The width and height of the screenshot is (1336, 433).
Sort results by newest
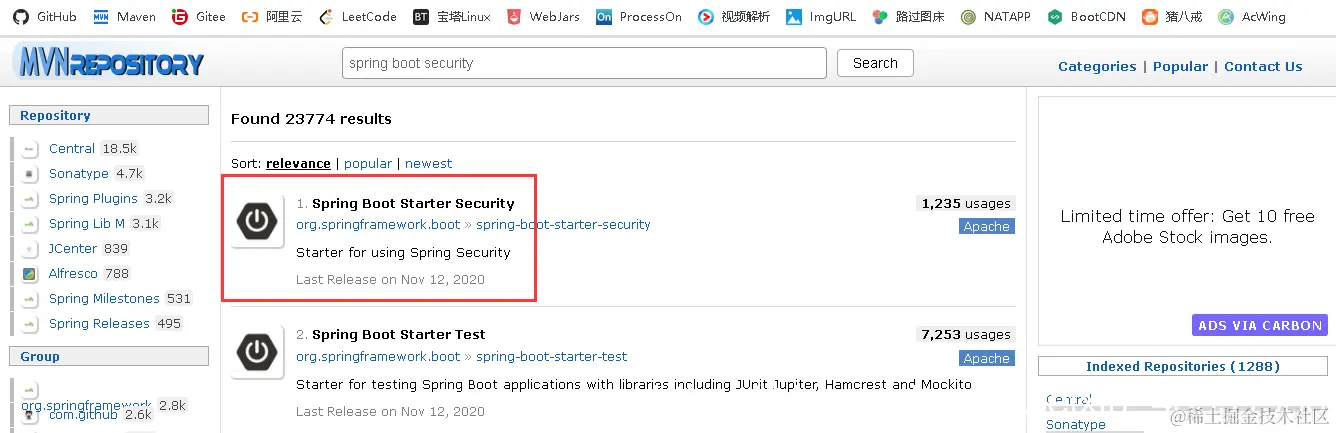pyautogui.click(x=428, y=163)
